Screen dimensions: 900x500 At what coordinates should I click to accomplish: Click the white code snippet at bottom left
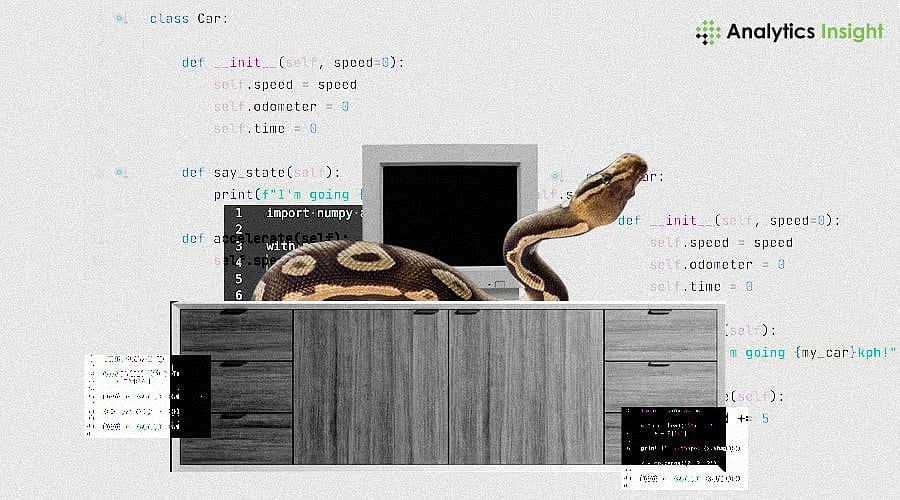coord(128,394)
